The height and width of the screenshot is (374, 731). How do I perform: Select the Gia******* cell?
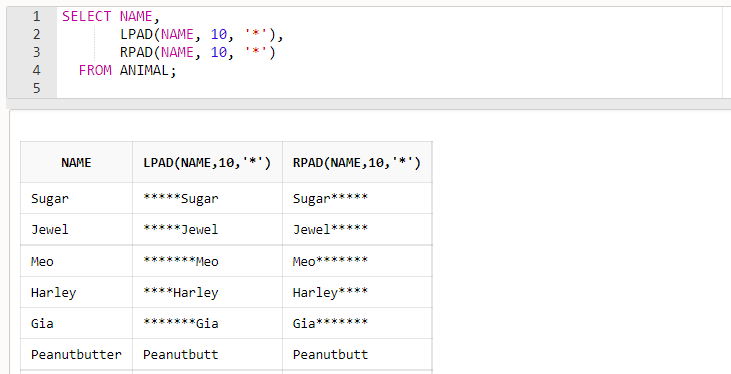click(357, 323)
